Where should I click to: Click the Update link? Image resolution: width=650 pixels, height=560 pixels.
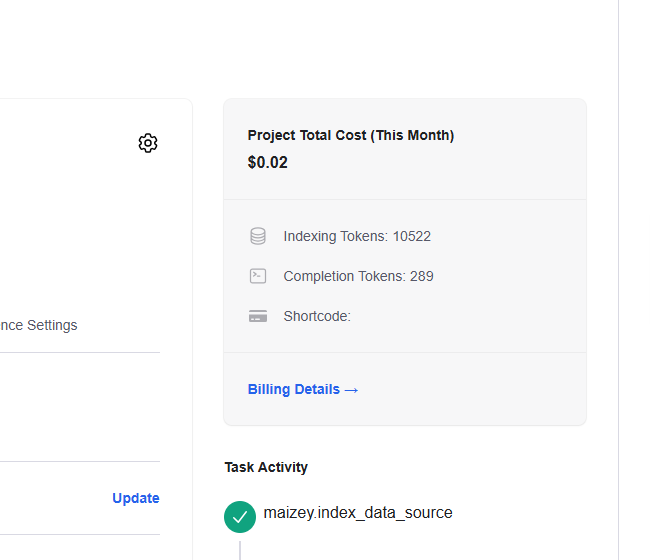click(136, 498)
